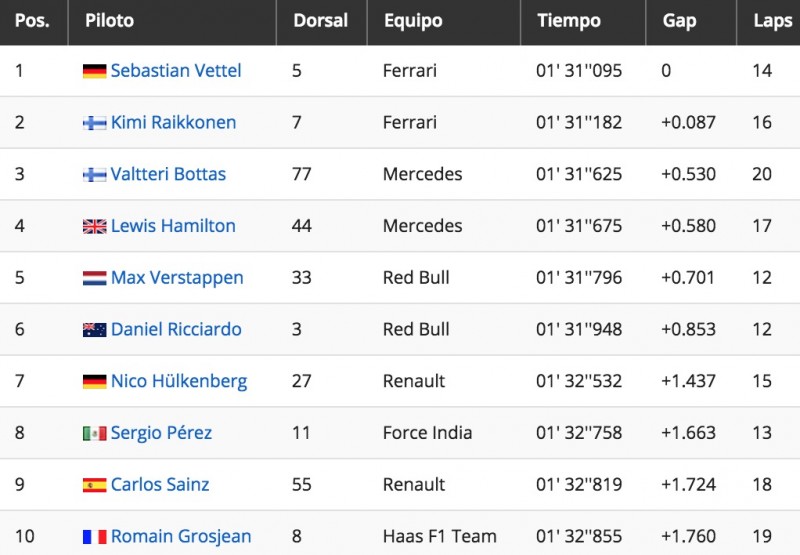Click the Mexican flag beside Sergio Pérez
This screenshot has width=800, height=555.
click(94, 433)
